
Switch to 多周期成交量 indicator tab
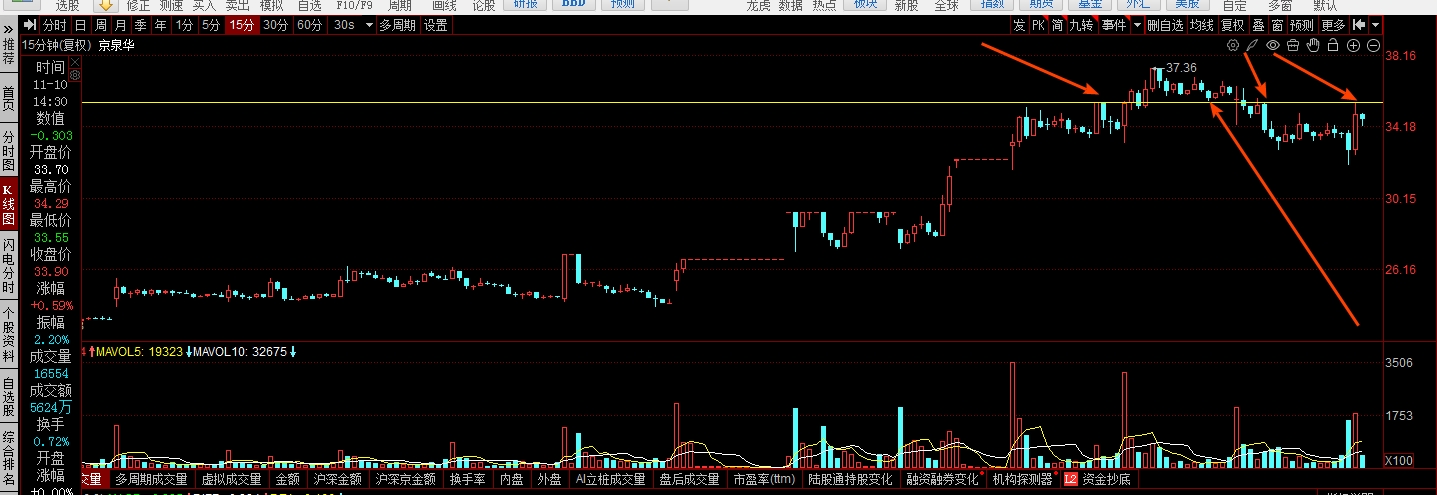(x=151, y=479)
